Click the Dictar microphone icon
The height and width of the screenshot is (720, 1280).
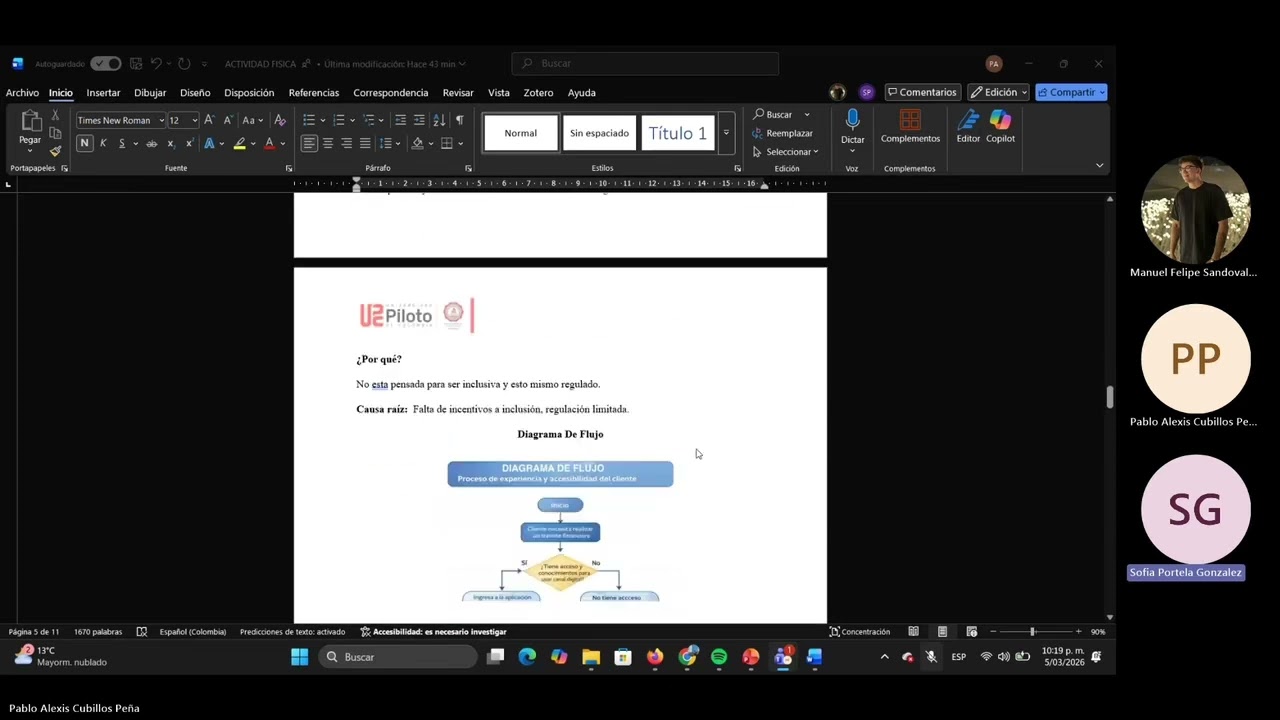pyautogui.click(x=852, y=120)
